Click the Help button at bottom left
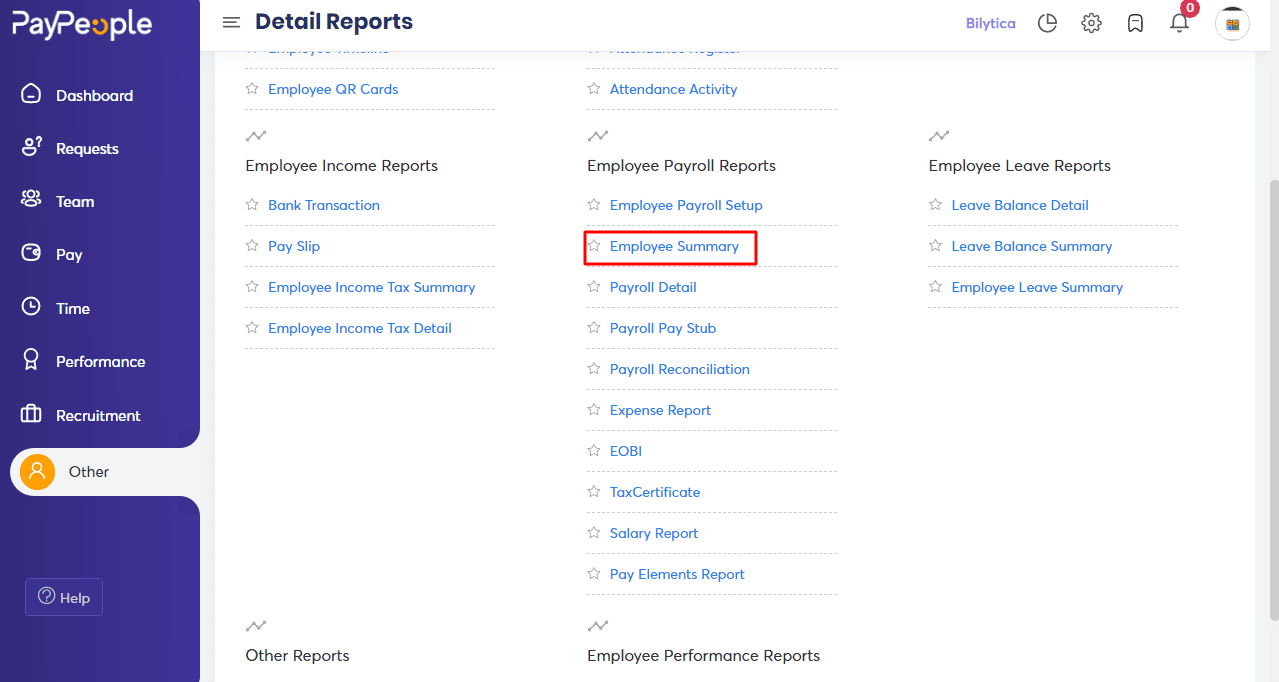 coord(63,597)
